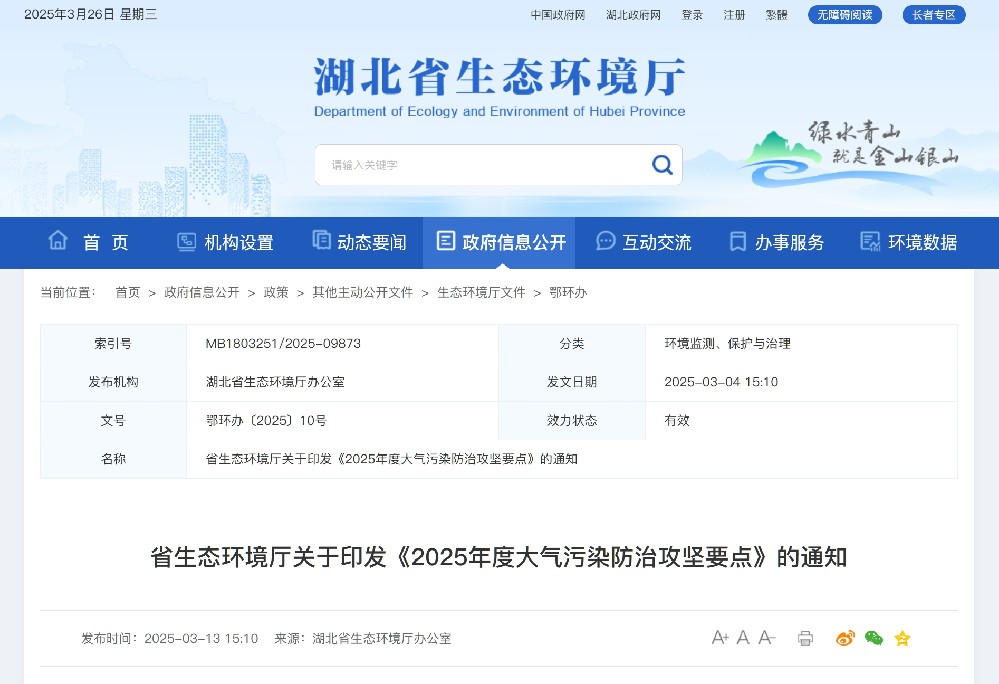Image resolution: width=999 pixels, height=684 pixels.
Task: Share article to Weibo
Action: tap(846, 638)
